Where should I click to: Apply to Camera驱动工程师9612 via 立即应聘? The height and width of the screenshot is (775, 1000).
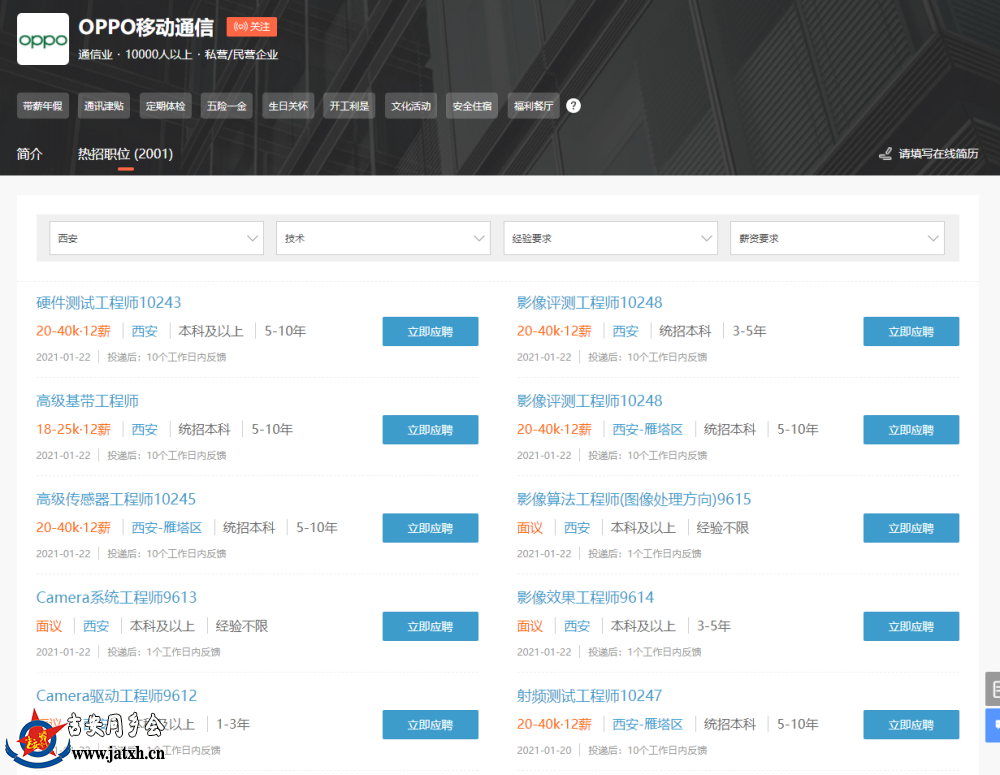[430, 724]
